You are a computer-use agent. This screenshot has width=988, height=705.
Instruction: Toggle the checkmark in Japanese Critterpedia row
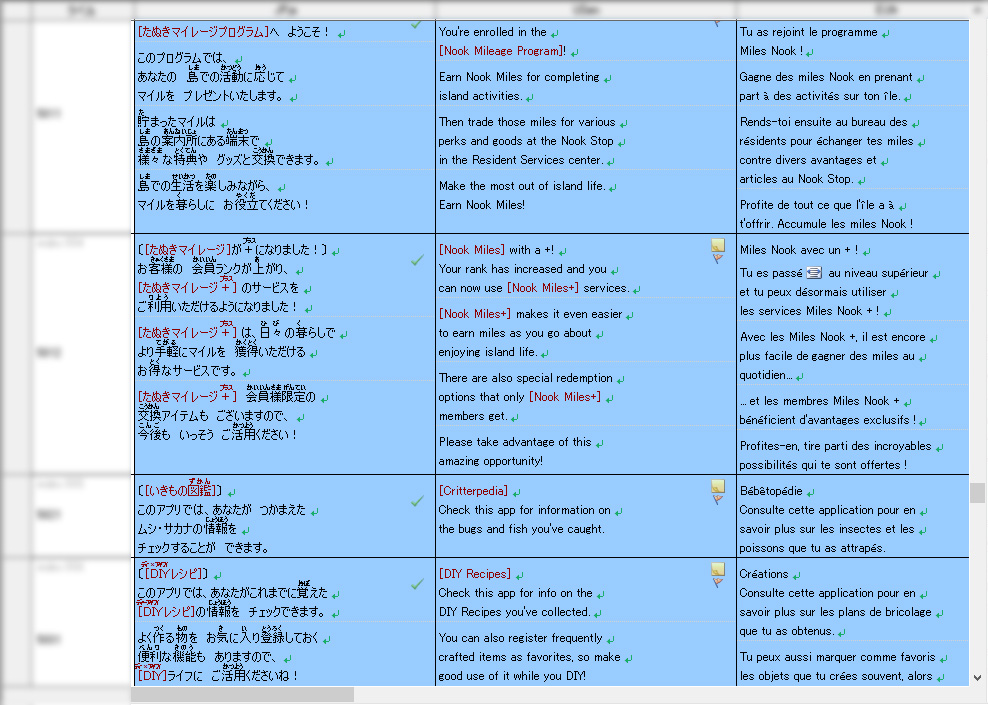pos(417,501)
